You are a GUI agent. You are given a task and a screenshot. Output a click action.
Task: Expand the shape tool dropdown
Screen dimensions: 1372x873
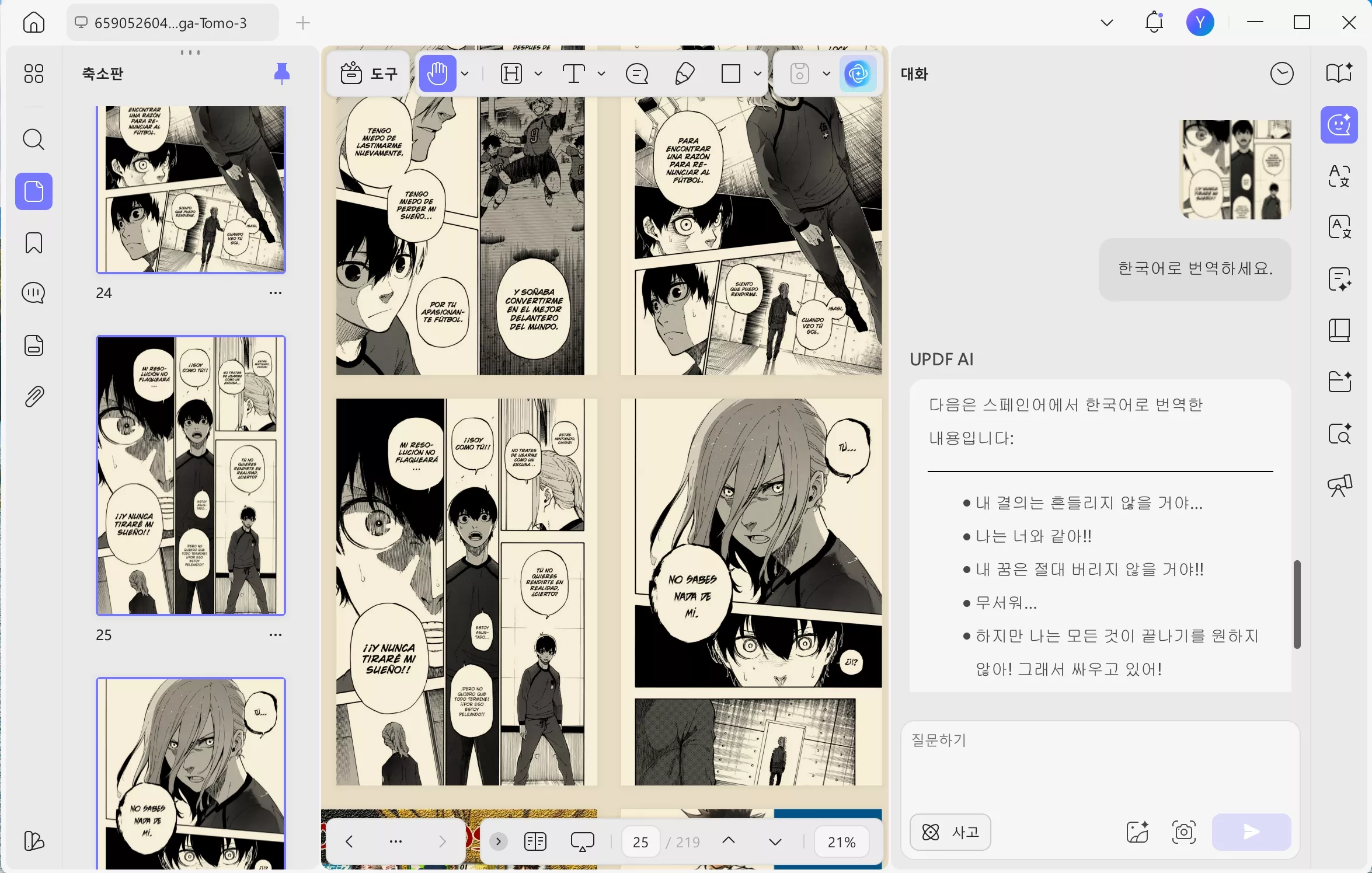757,74
